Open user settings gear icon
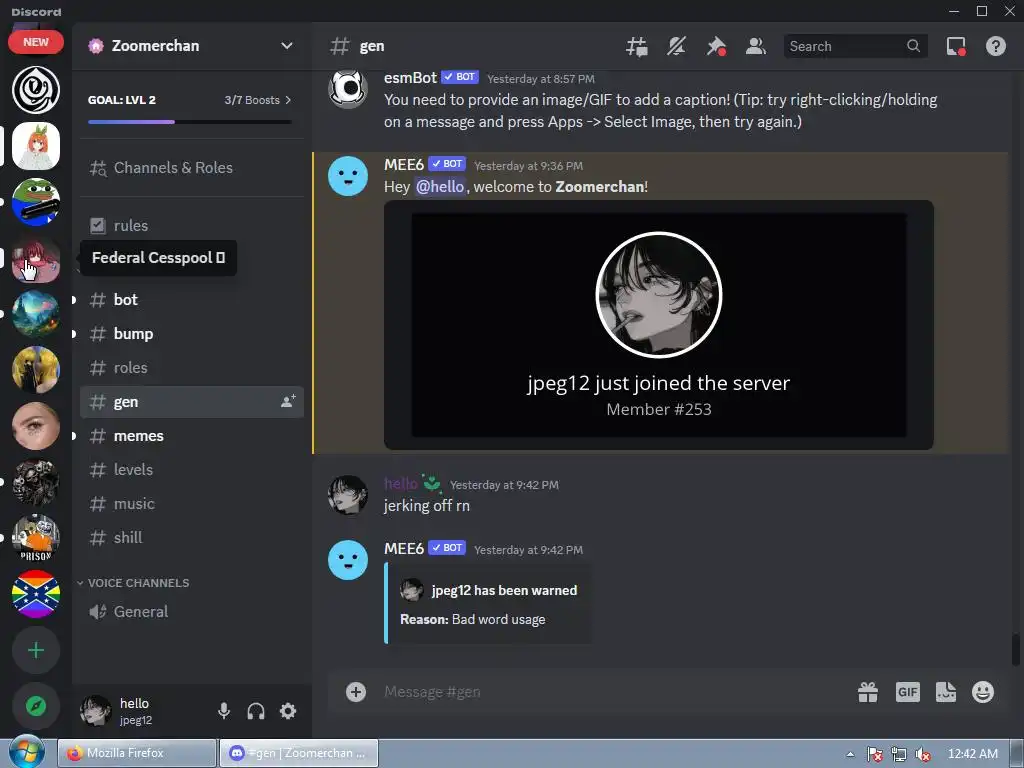 pyautogui.click(x=288, y=711)
